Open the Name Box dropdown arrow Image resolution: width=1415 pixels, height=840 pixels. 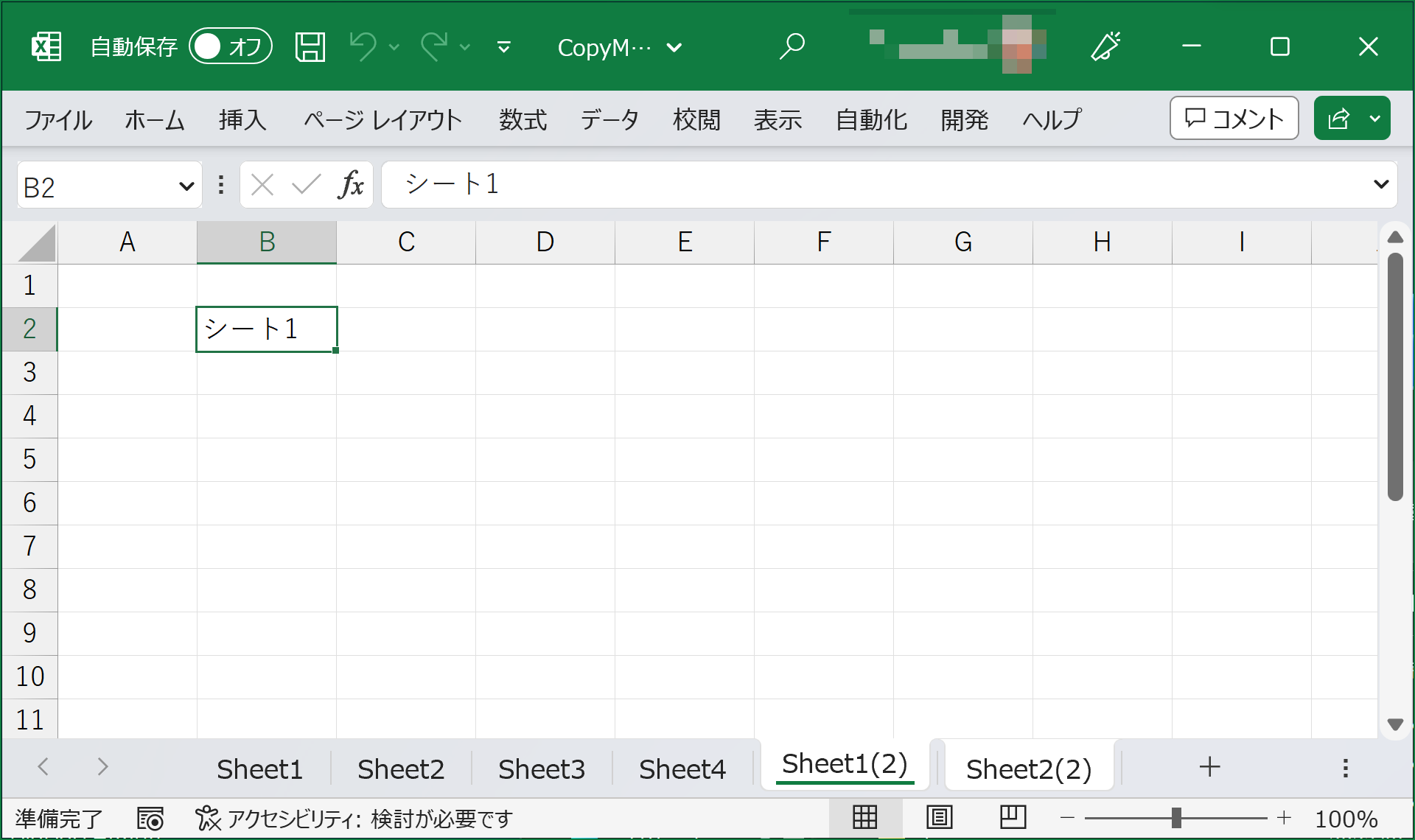[x=186, y=186]
